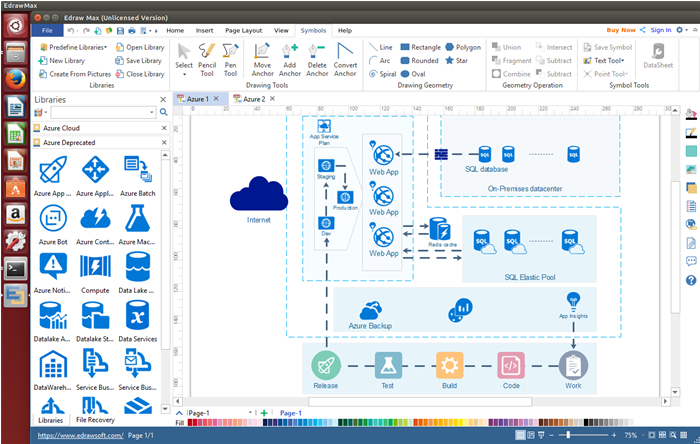Click the Buy Now link

coord(620,30)
